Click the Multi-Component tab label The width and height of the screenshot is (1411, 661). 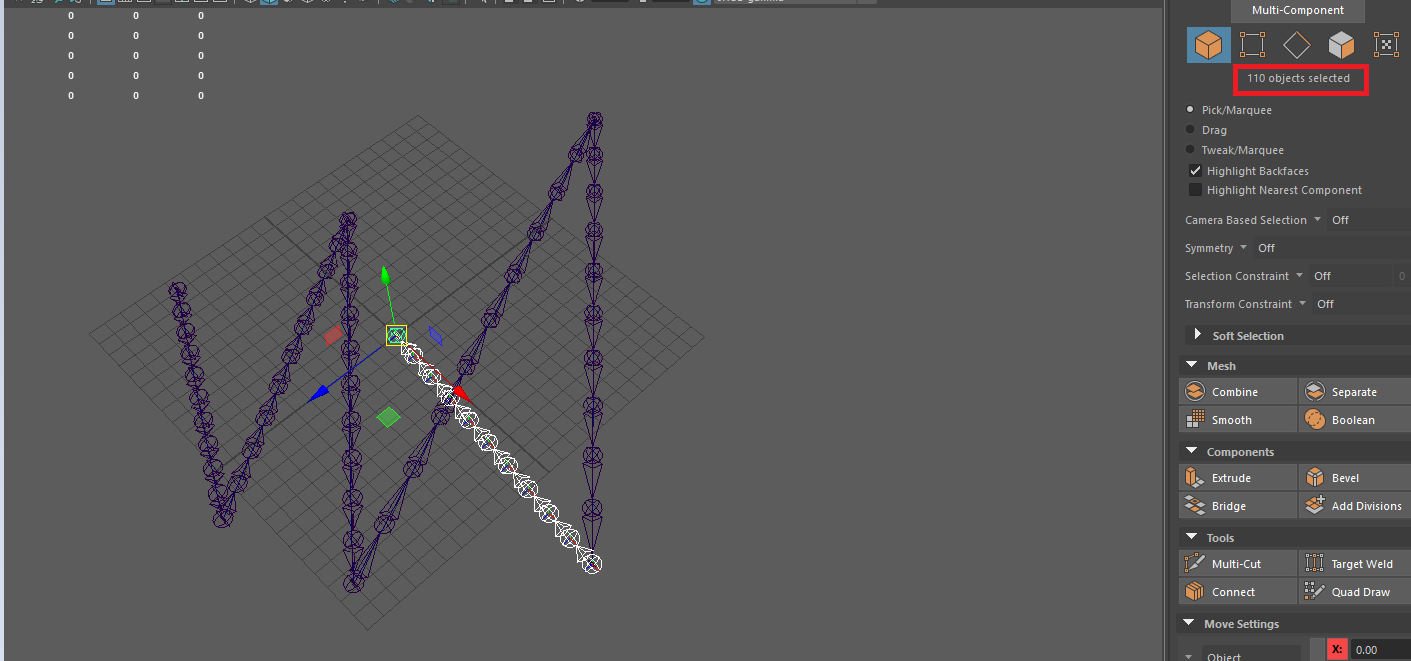(x=1297, y=10)
